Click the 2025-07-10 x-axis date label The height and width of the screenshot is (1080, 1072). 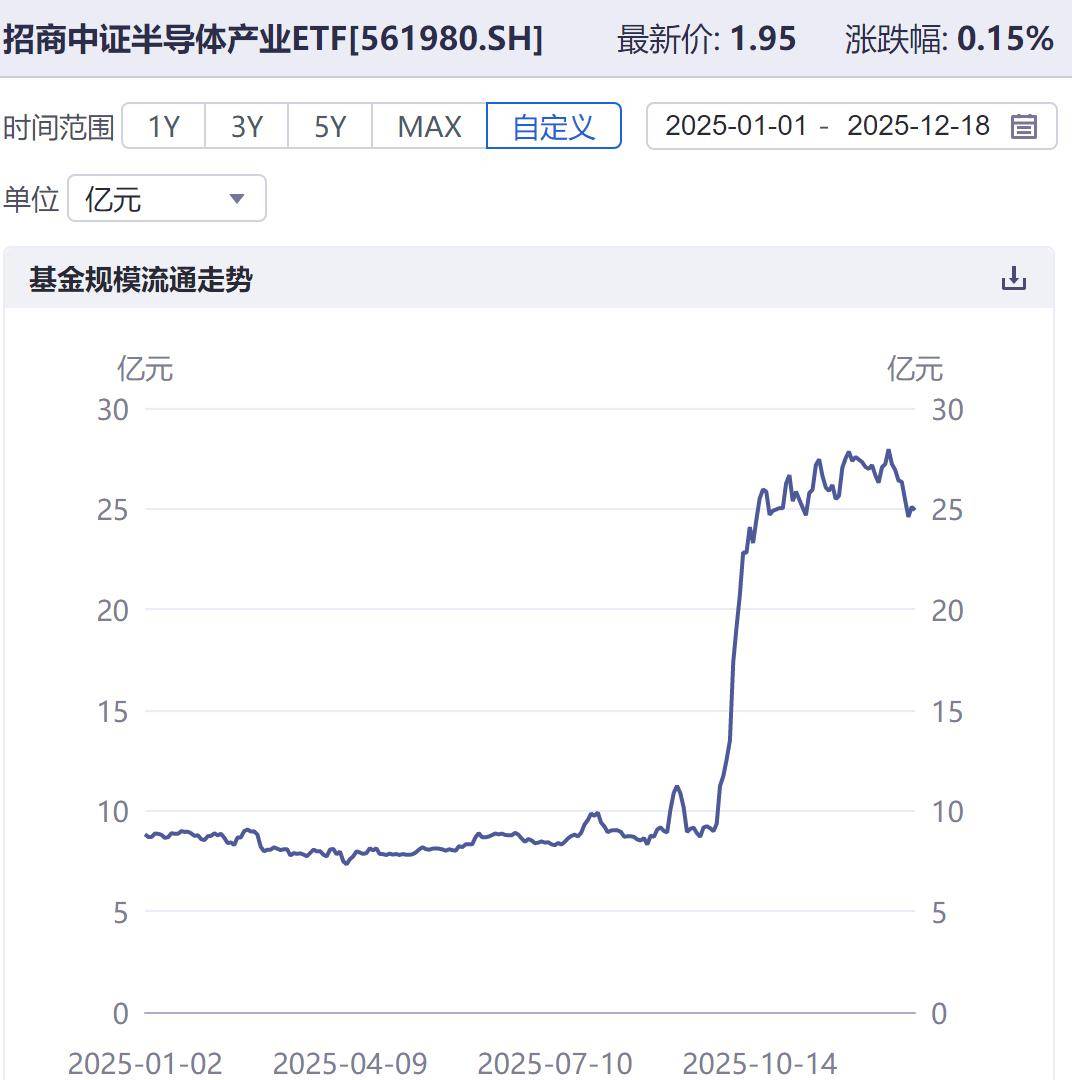555,1062
